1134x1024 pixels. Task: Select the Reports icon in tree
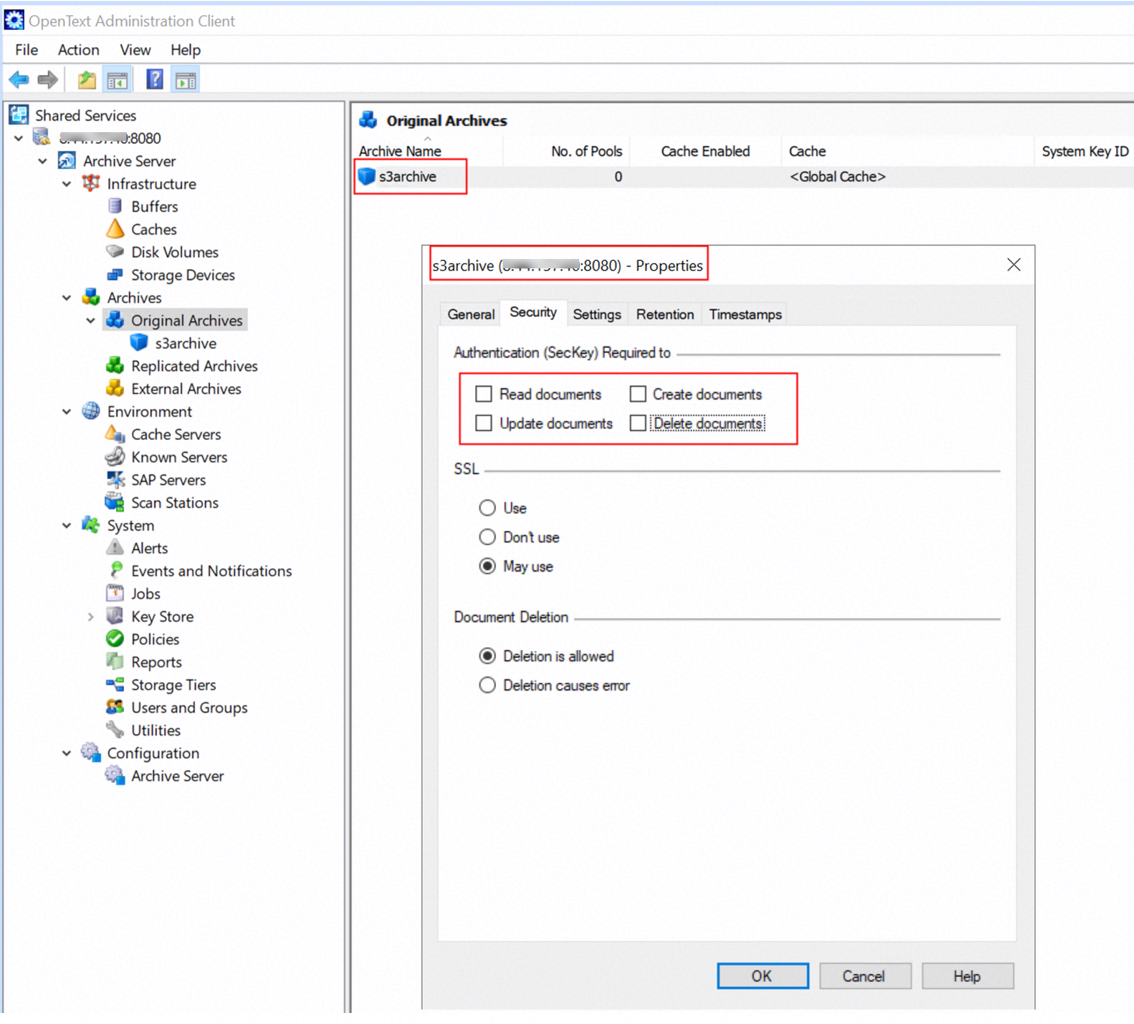(x=114, y=662)
